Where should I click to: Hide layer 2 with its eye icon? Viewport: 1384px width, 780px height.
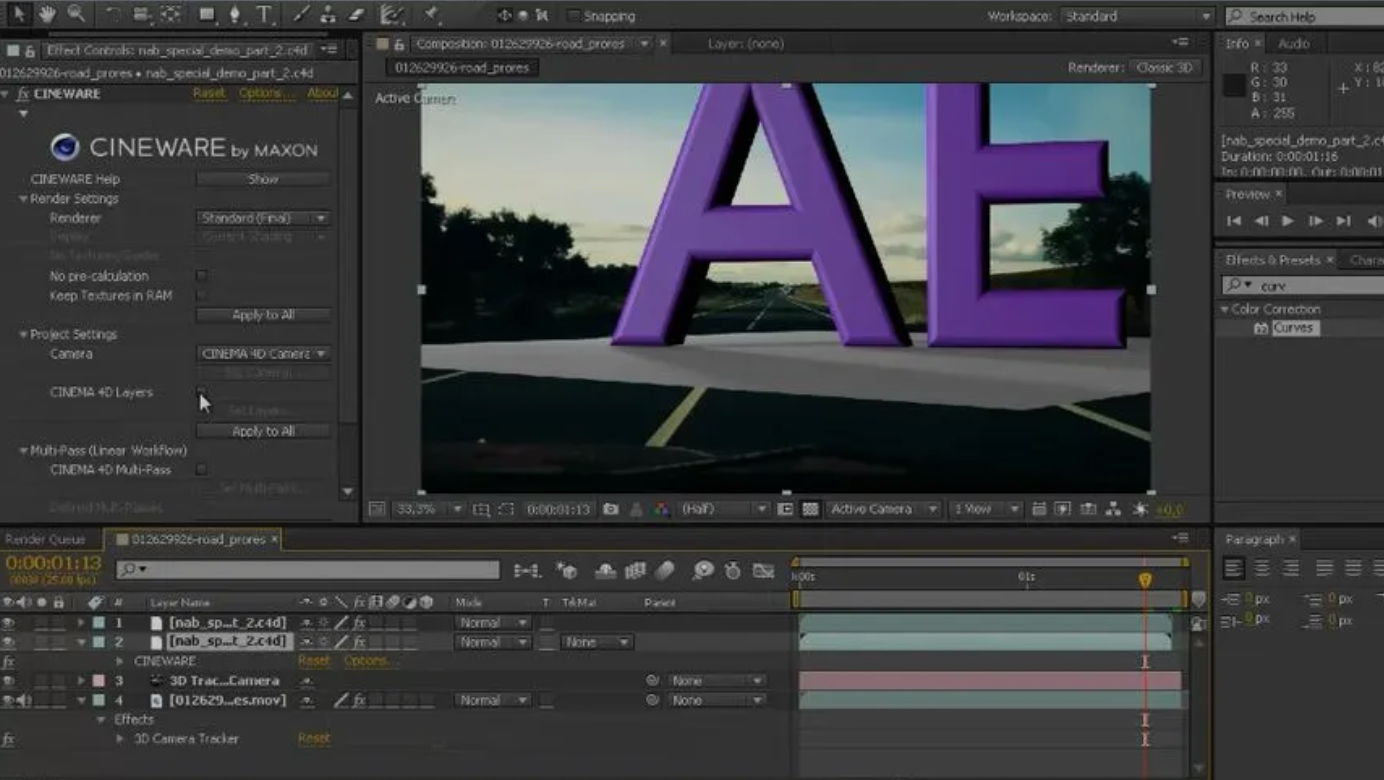point(8,642)
